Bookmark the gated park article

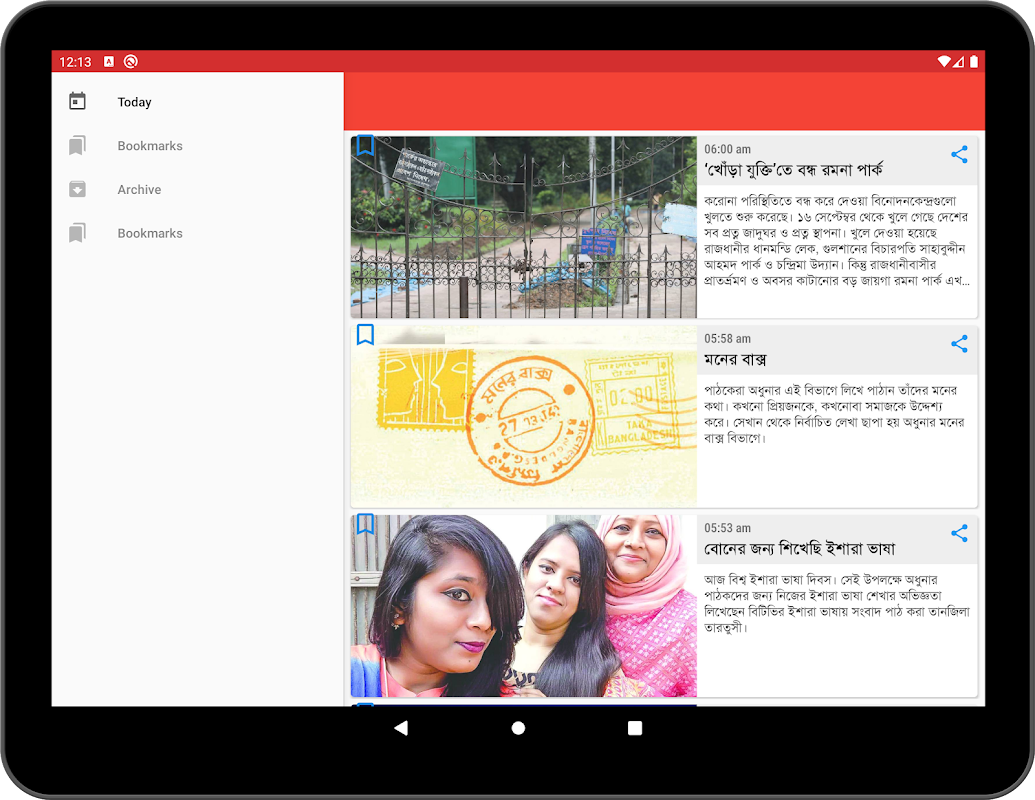point(365,145)
